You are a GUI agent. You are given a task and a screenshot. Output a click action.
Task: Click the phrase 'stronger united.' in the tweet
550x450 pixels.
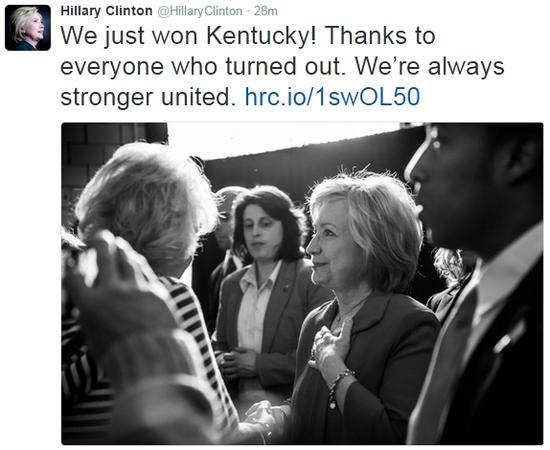(x=148, y=98)
